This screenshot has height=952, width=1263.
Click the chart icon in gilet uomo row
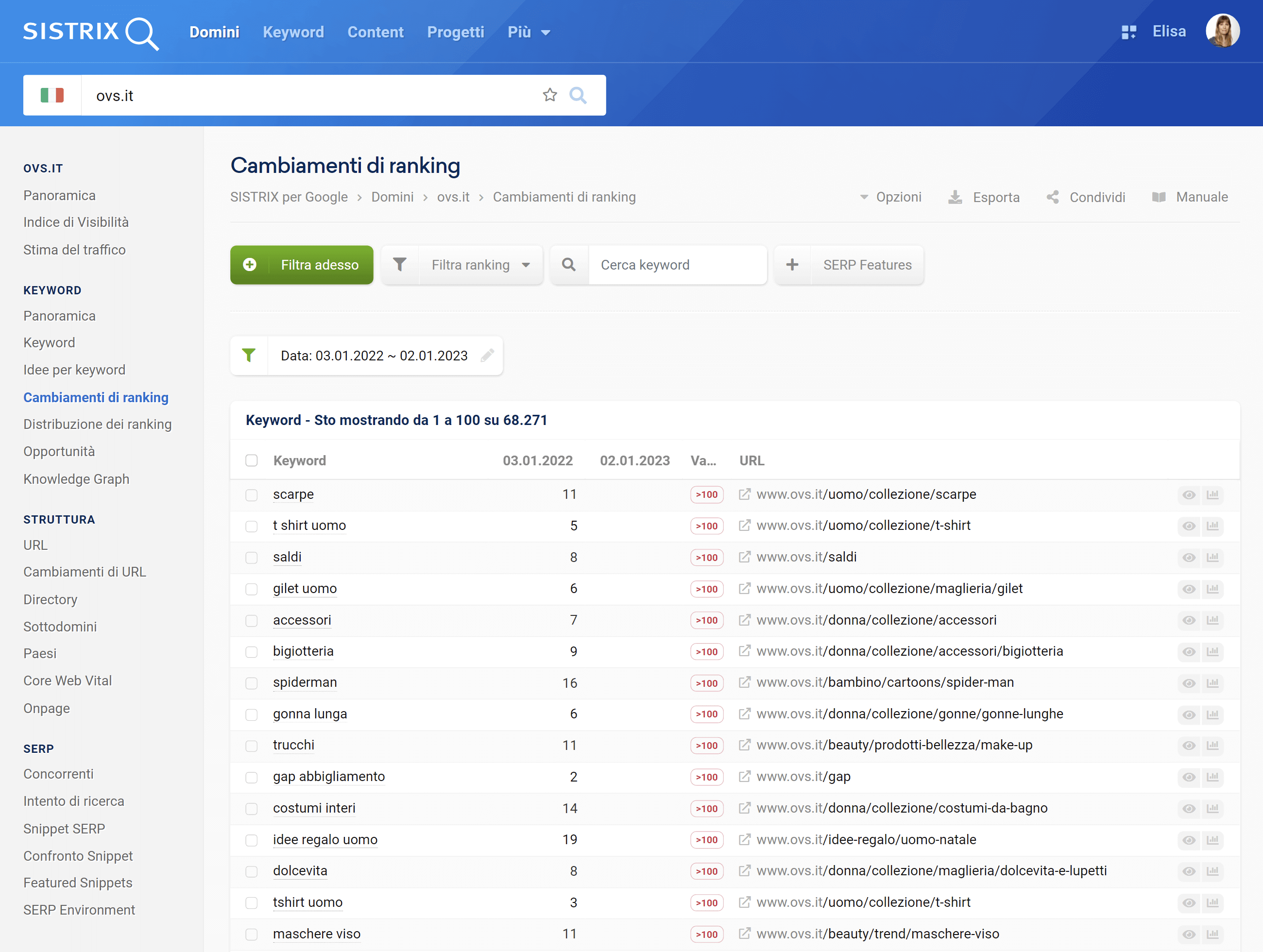(1212, 589)
